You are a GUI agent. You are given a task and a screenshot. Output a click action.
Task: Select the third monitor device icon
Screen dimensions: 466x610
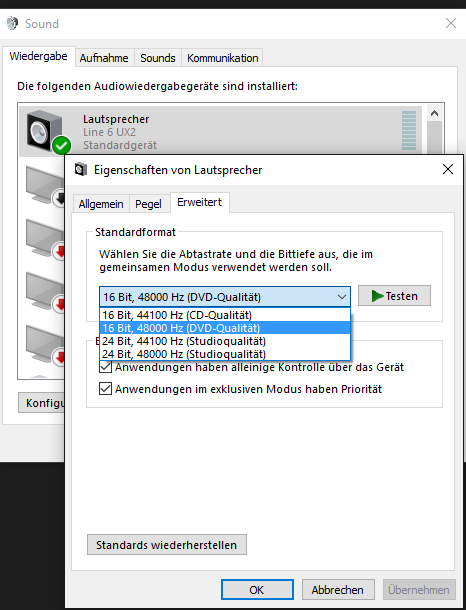45,291
